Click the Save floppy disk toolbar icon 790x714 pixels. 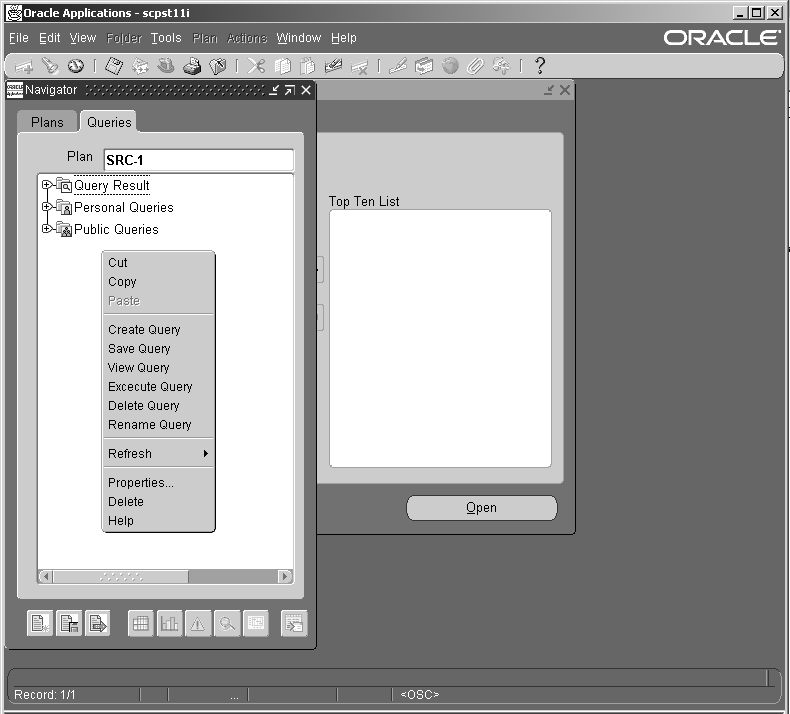(113, 66)
